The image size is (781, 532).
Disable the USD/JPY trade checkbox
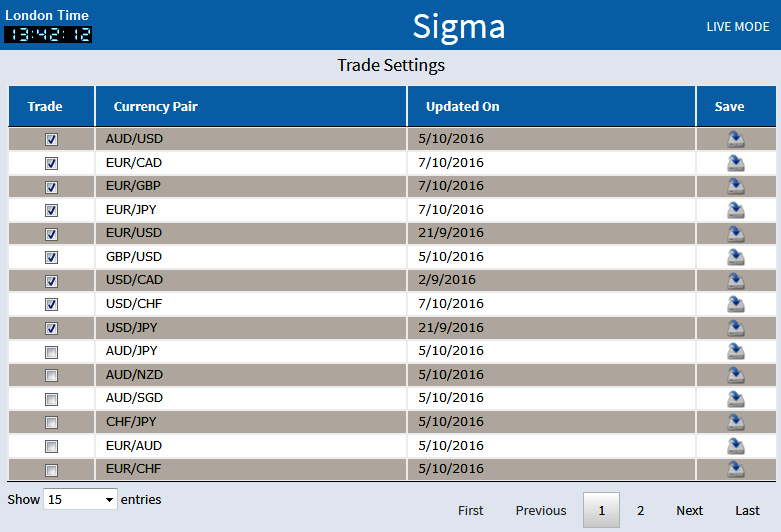52,328
